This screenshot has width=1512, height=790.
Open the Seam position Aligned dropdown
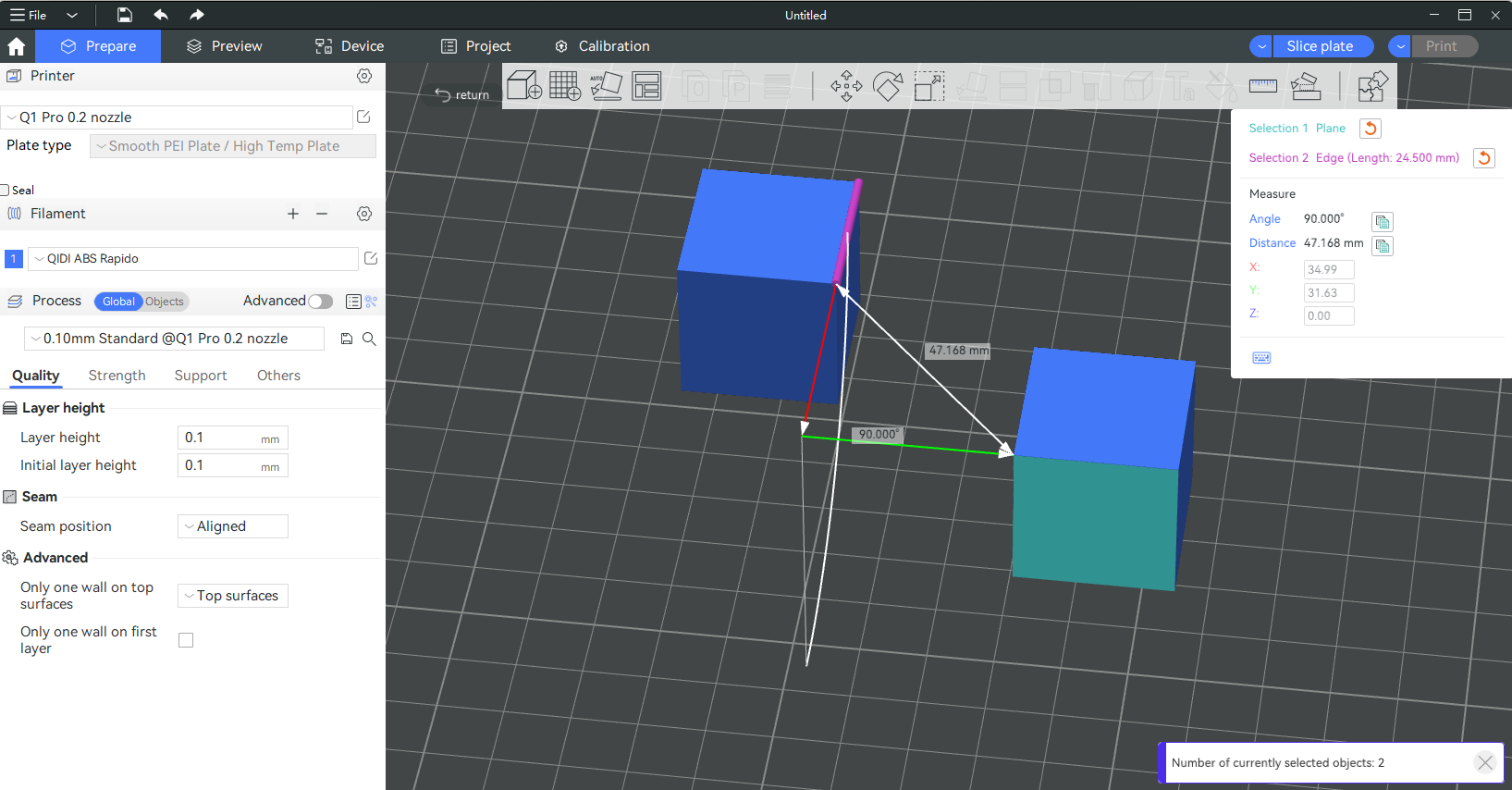pos(232,526)
